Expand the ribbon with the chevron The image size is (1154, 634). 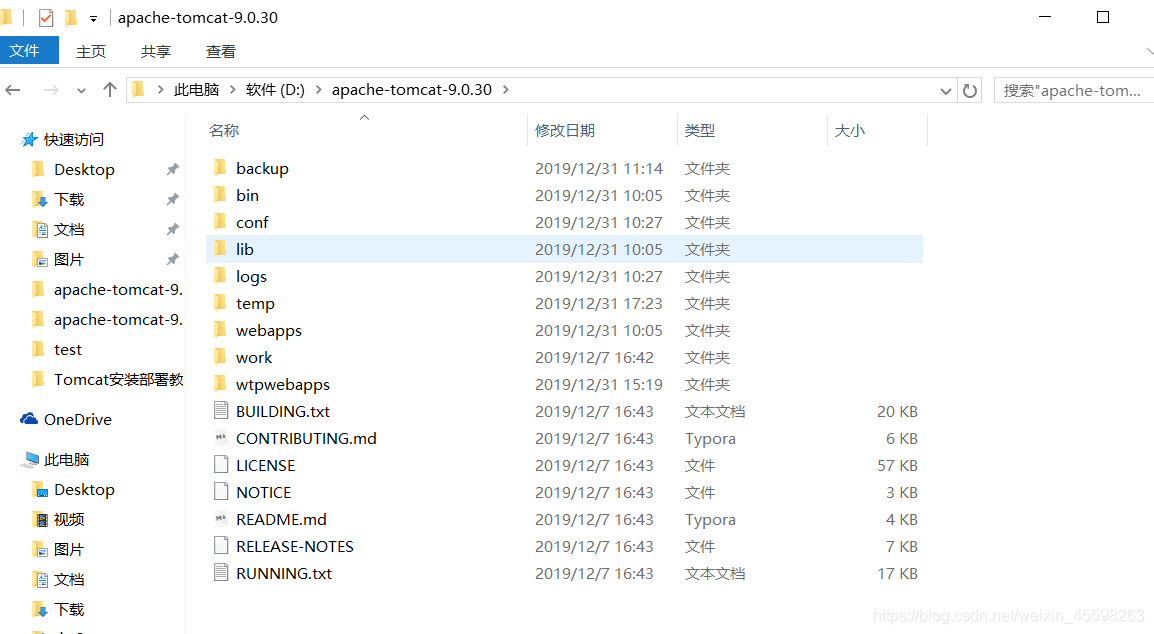pos(1149,52)
